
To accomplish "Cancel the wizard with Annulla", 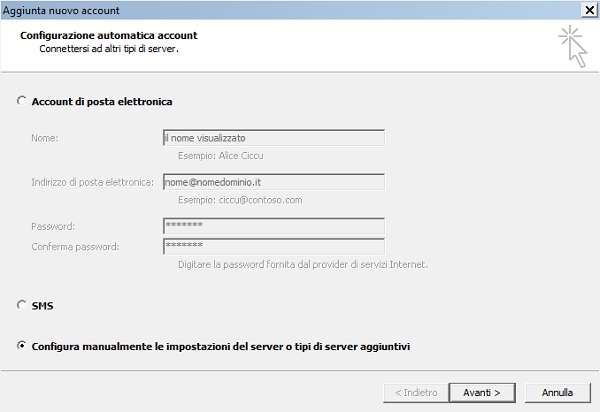I will click(558, 393).
